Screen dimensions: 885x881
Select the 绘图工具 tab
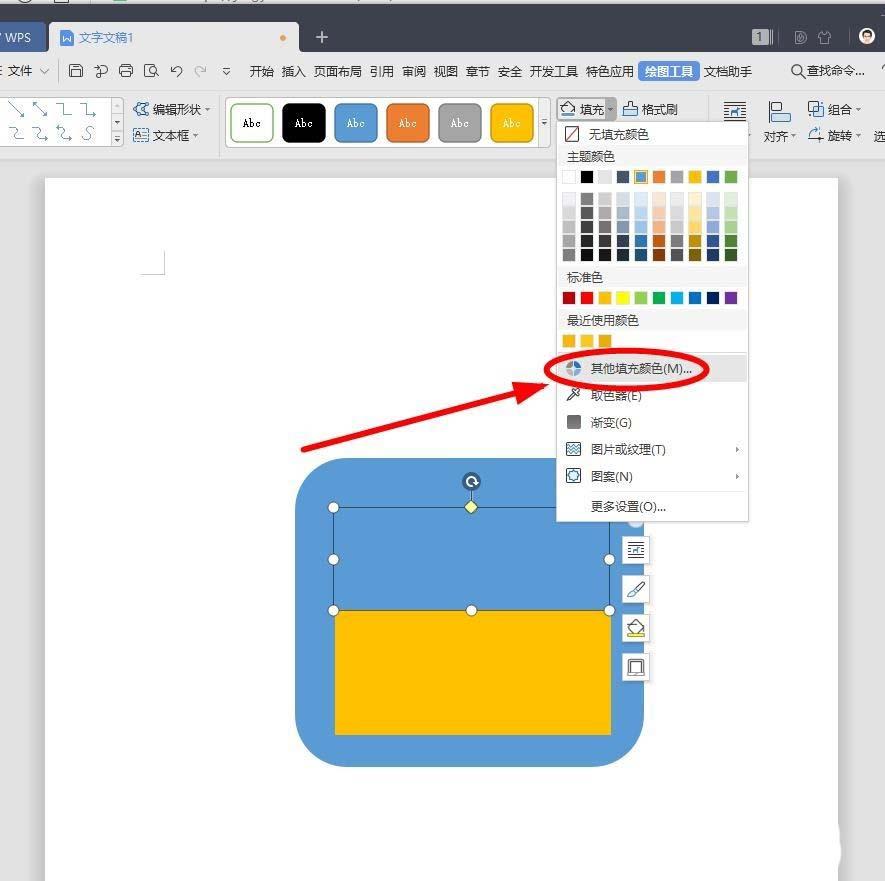pyautogui.click(x=669, y=71)
